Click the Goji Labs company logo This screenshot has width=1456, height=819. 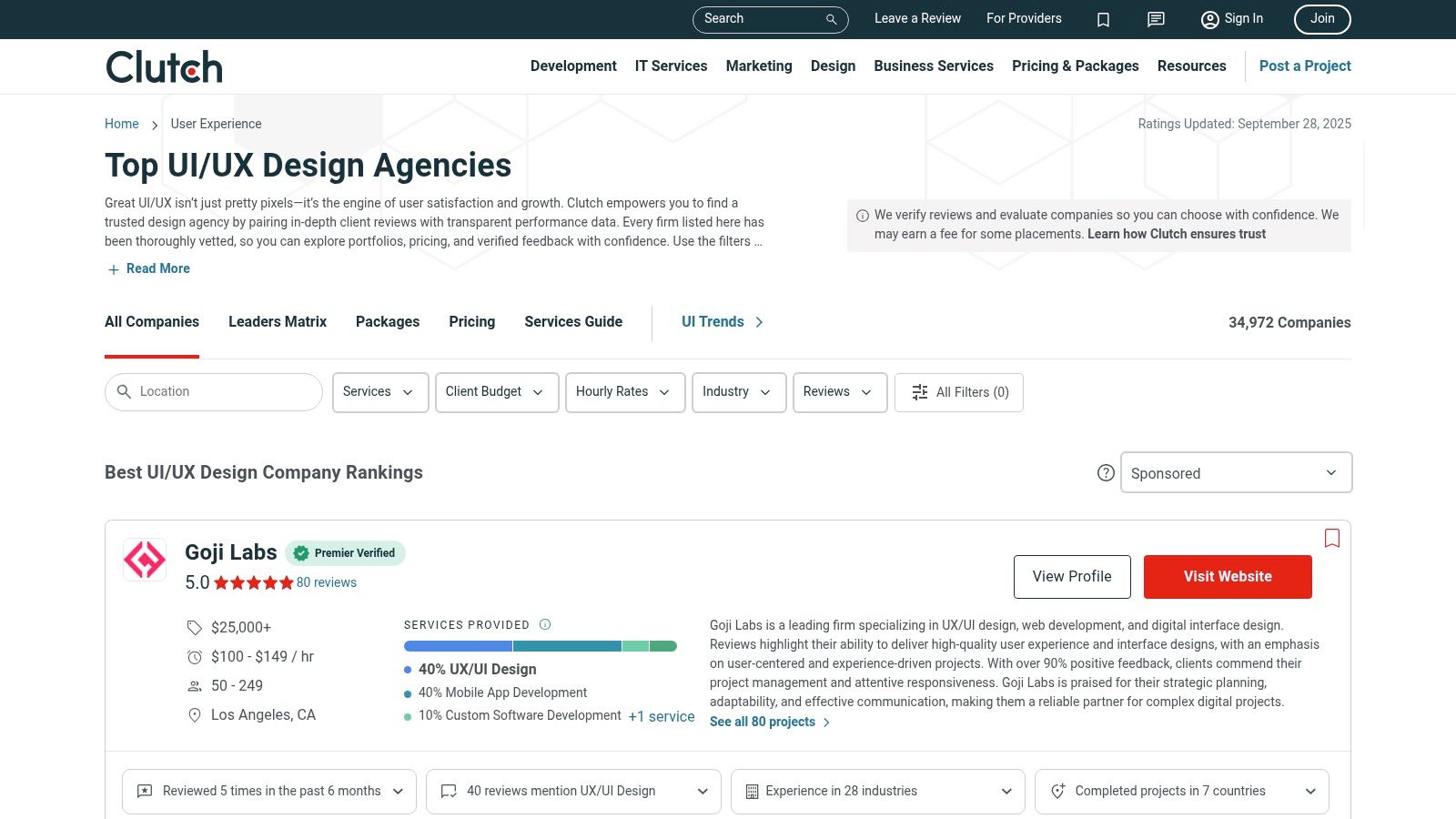pyautogui.click(x=145, y=560)
